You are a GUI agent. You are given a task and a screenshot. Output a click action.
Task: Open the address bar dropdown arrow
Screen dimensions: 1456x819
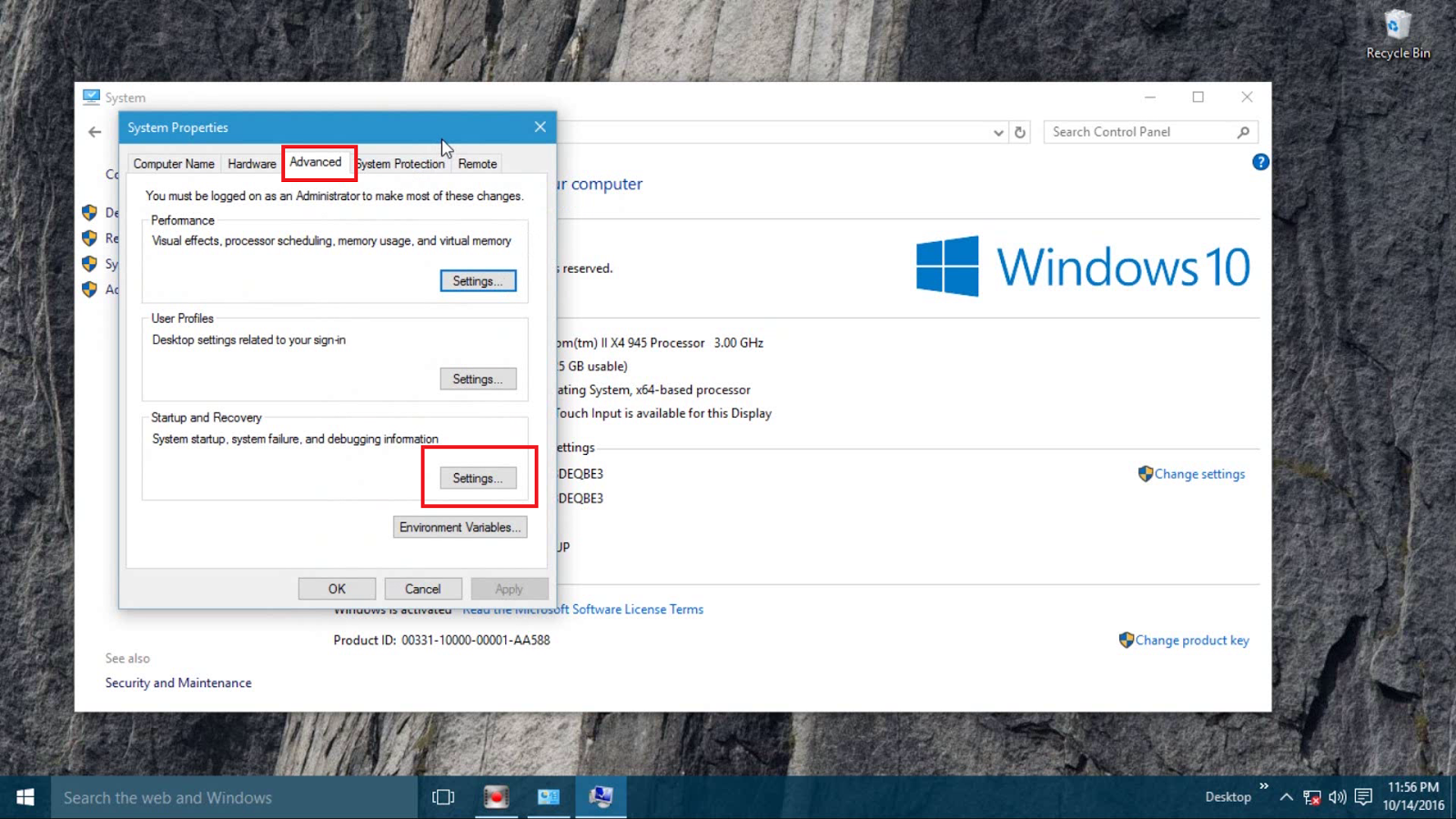pos(997,131)
